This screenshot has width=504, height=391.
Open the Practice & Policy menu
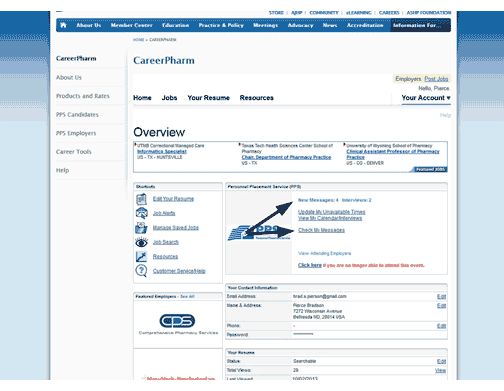click(x=221, y=25)
